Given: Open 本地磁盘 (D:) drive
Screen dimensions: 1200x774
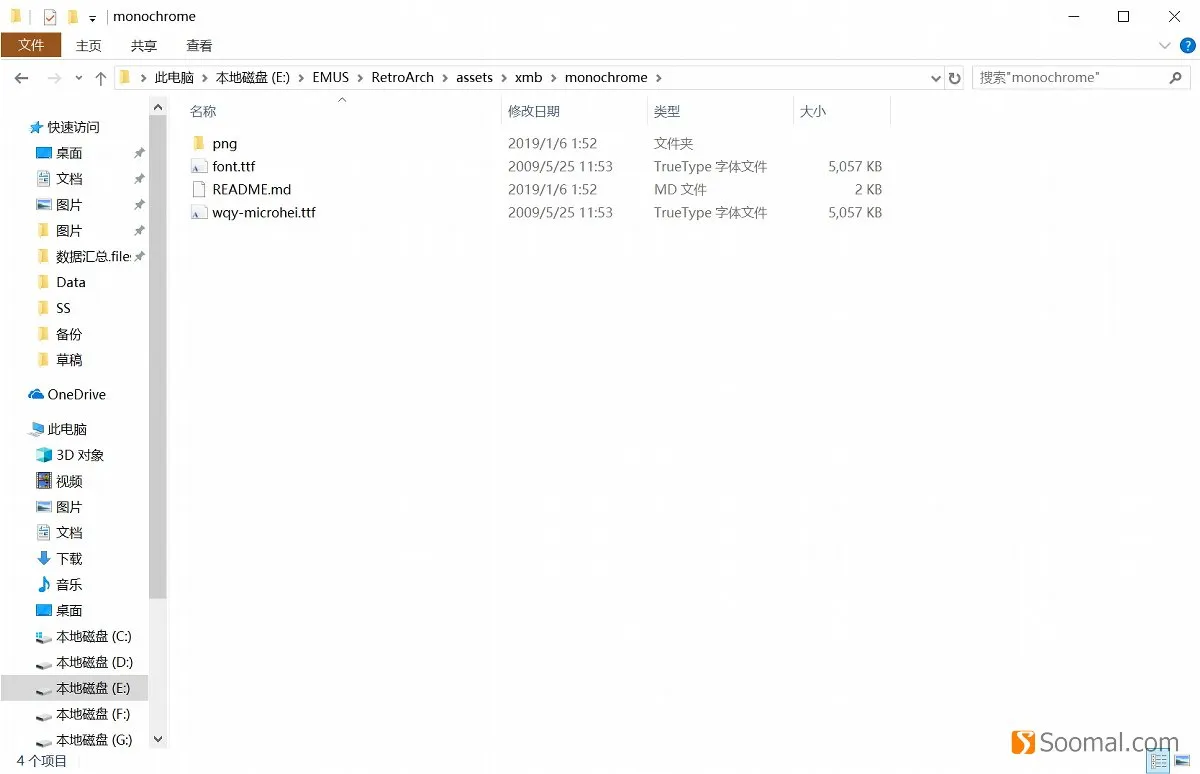Looking at the screenshot, I should coord(84,662).
